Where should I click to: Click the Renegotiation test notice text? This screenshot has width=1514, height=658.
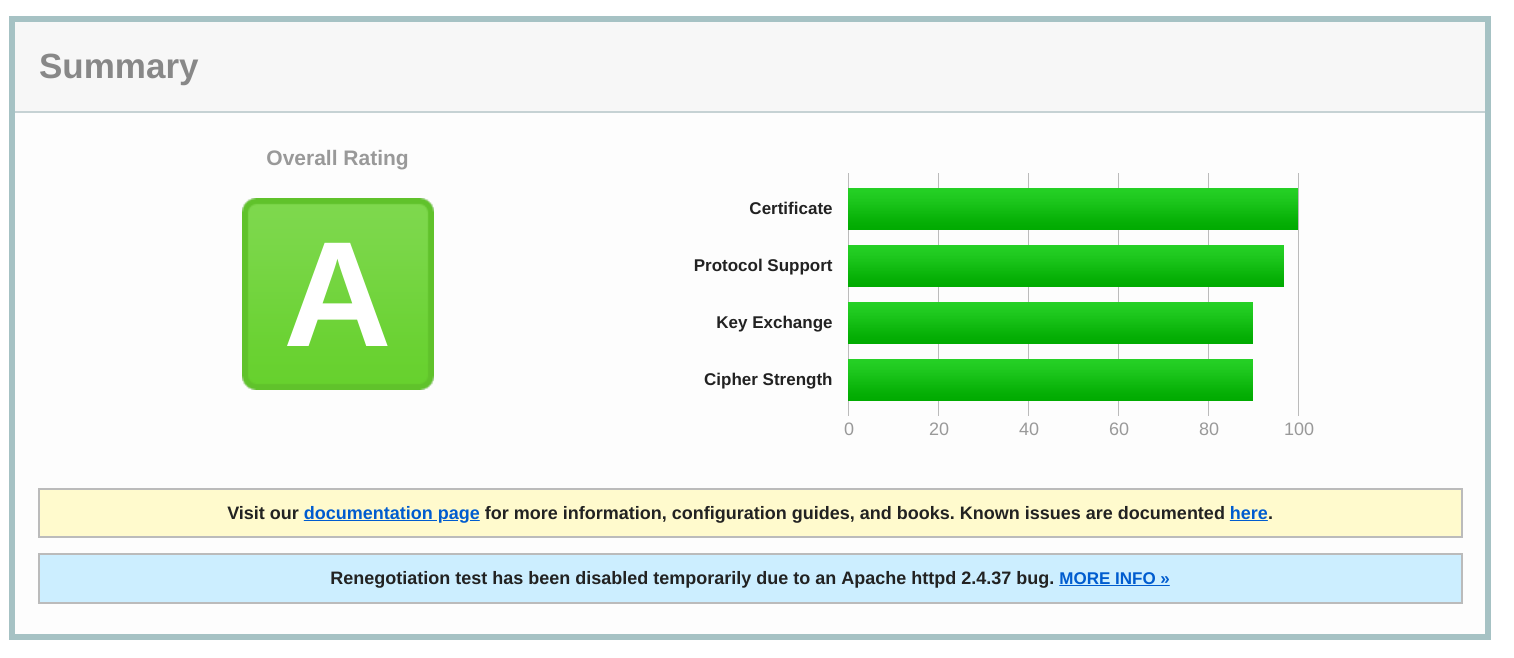pyautogui.click(x=692, y=578)
